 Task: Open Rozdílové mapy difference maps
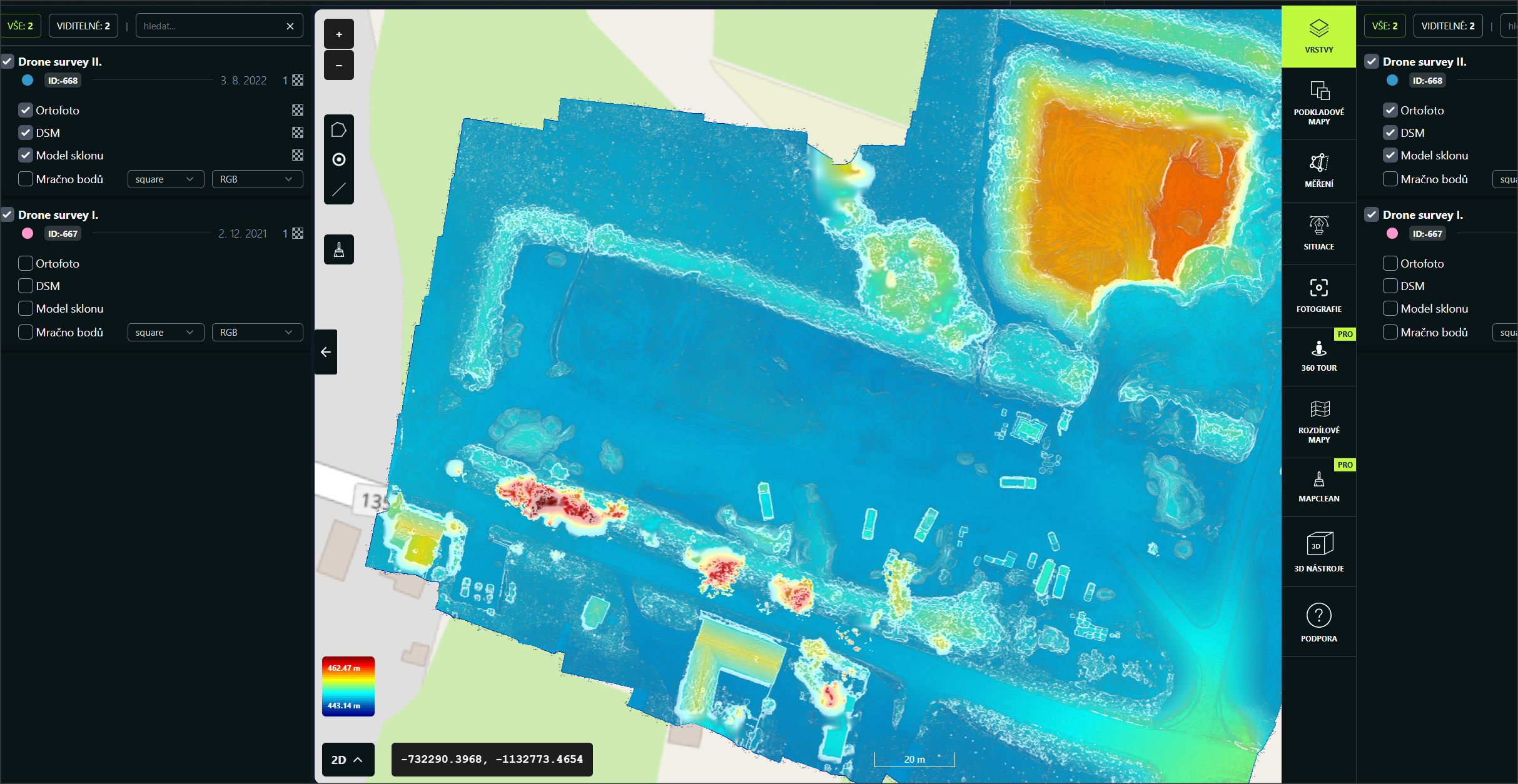click(x=1318, y=421)
